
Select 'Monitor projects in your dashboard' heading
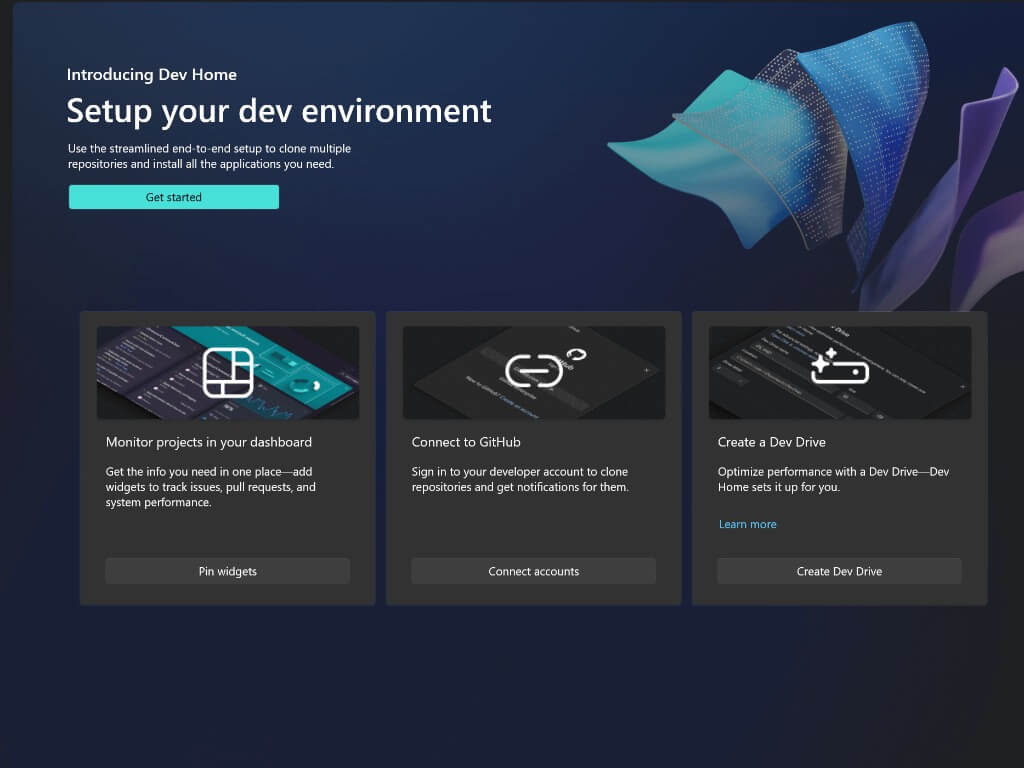click(x=209, y=442)
